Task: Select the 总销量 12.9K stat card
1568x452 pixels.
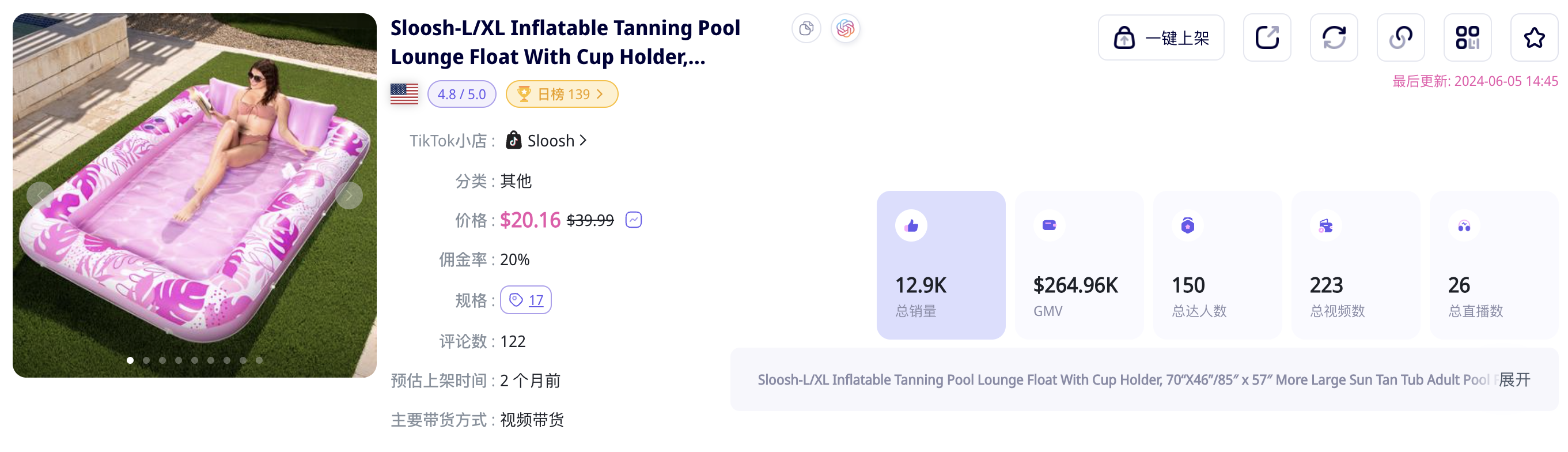Action: pos(941,265)
